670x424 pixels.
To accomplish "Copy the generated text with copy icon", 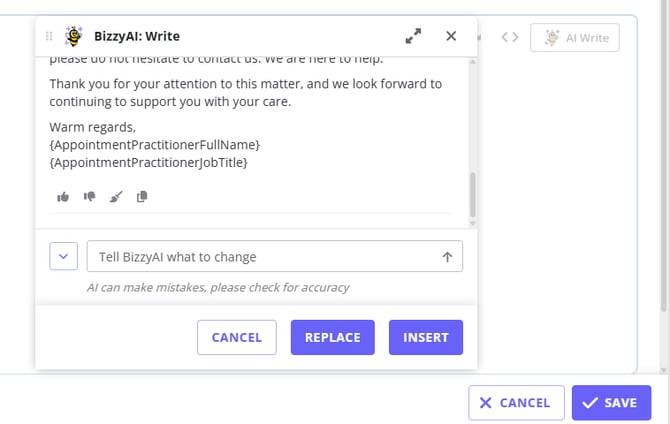I will tap(141, 197).
